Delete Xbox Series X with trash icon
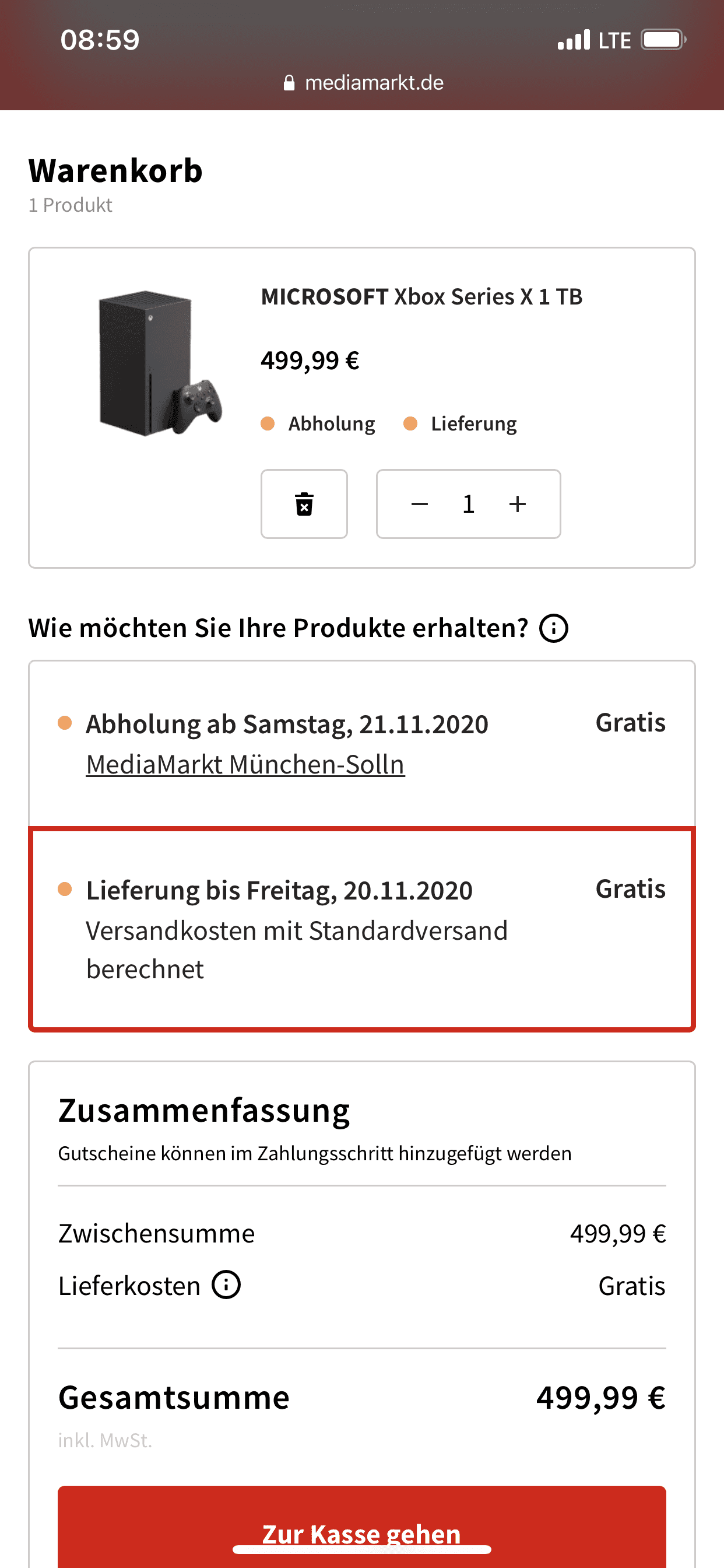The width and height of the screenshot is (724, 1568). click(x=304, y=504)
